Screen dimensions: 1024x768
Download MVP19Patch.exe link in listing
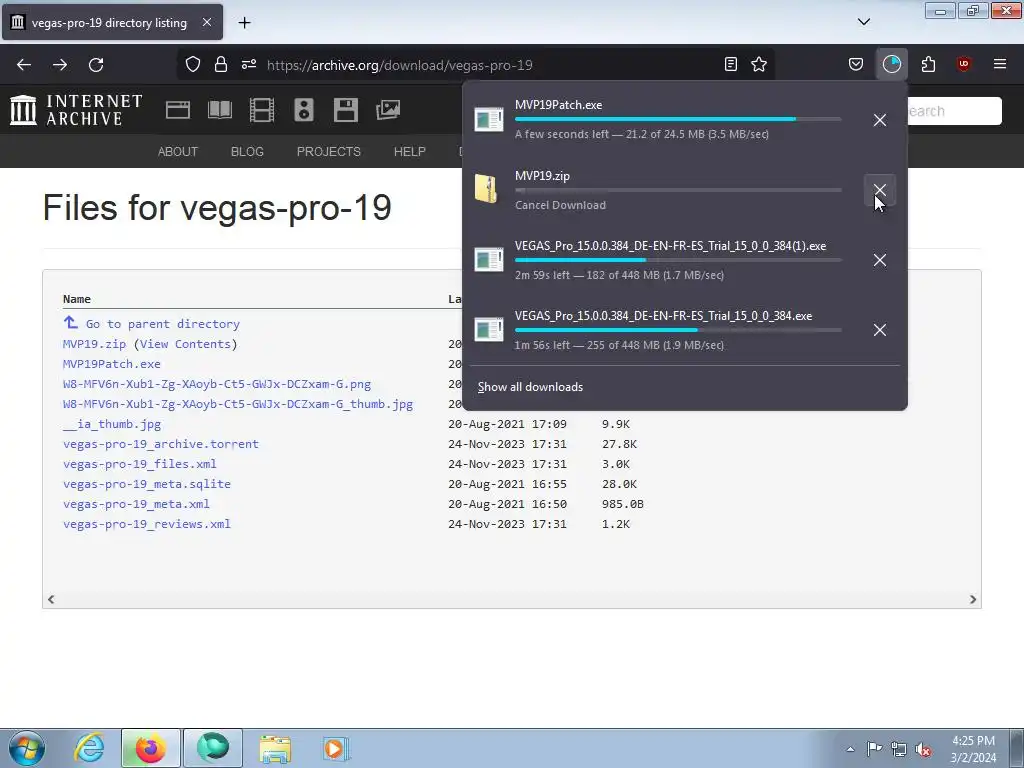112,364
